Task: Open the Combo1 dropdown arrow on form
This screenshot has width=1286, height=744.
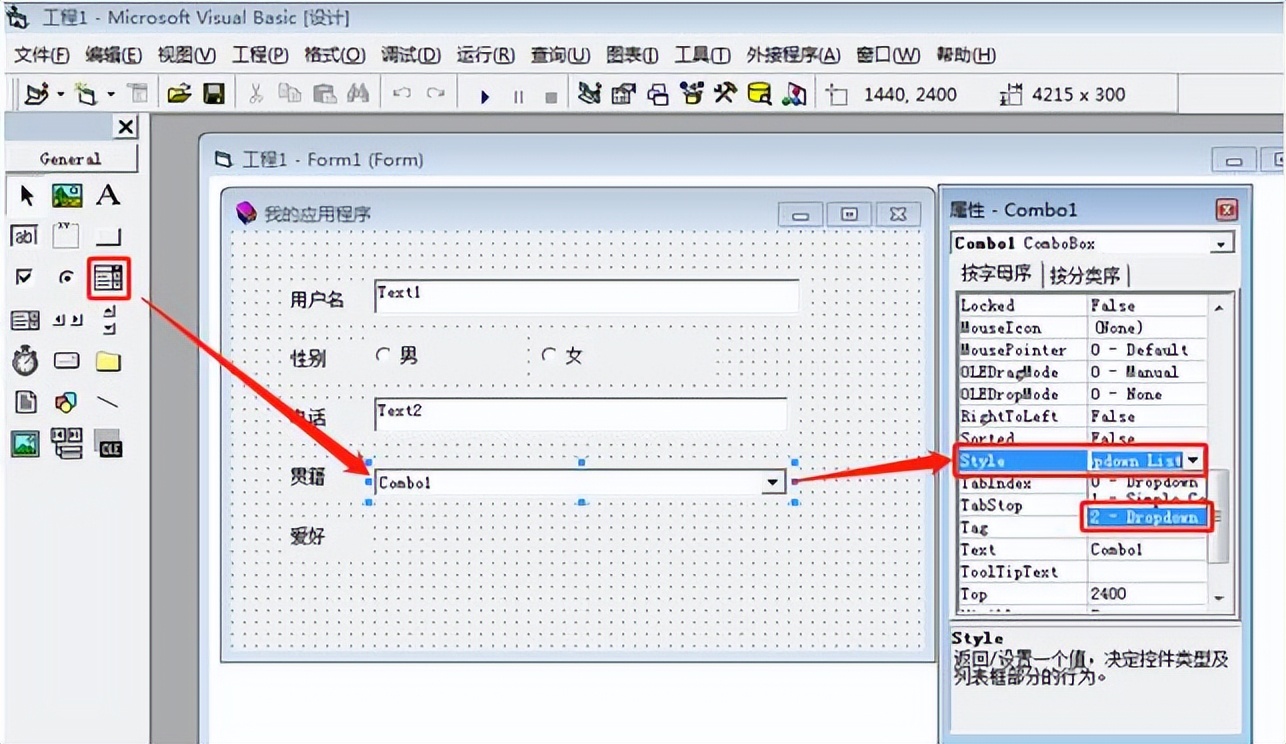Action: pos(773,482)
